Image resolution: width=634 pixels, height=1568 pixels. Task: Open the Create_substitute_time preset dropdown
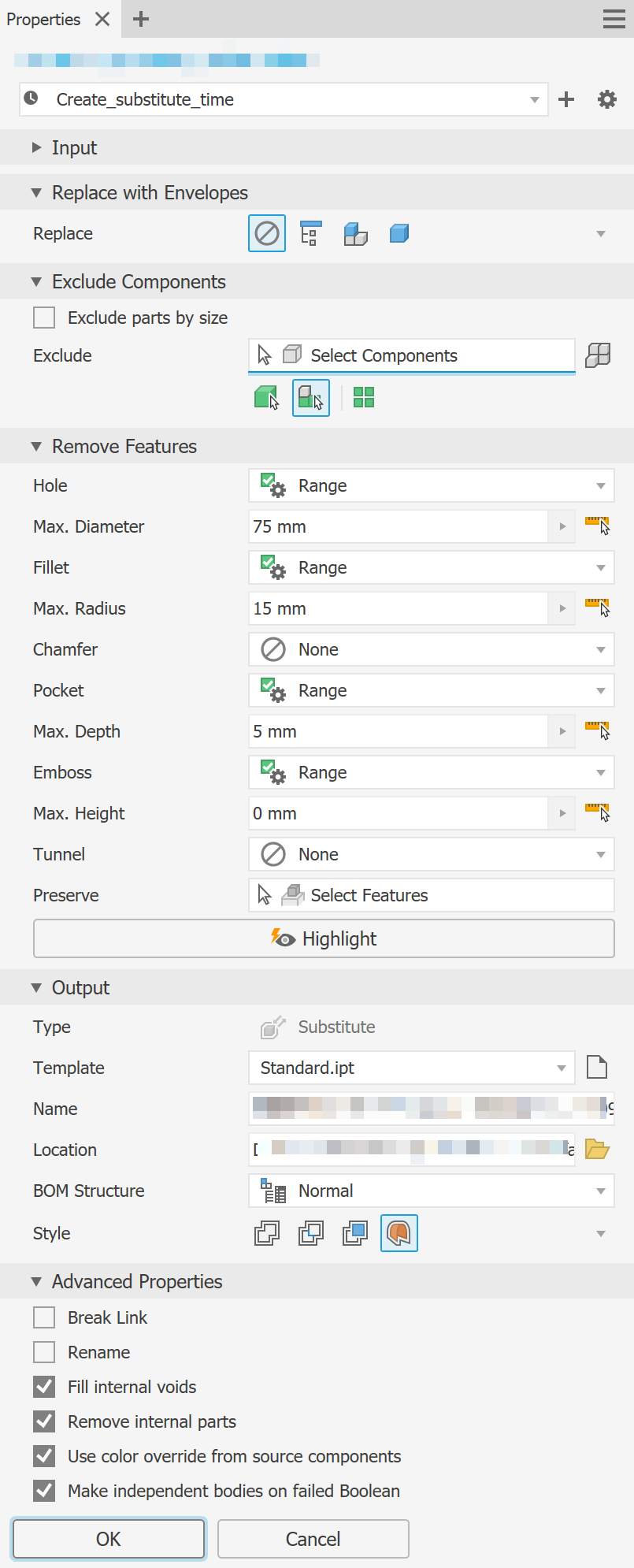[534, 99]
